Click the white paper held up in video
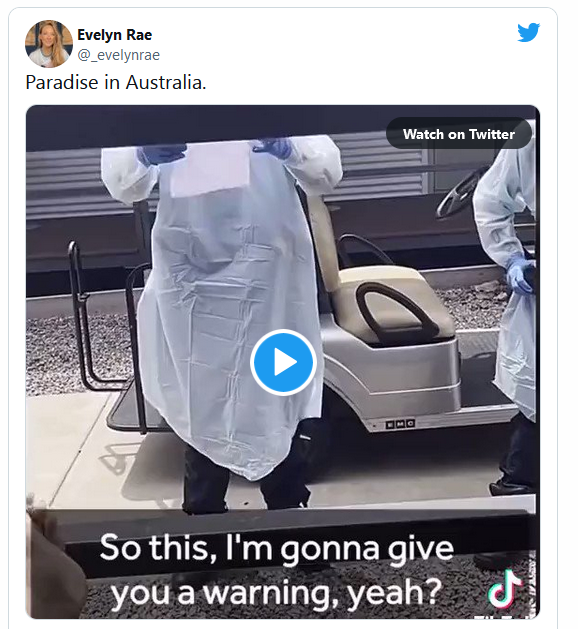This screenshot has width=578, height=629. pyautogui.click(x=213, y=168)
